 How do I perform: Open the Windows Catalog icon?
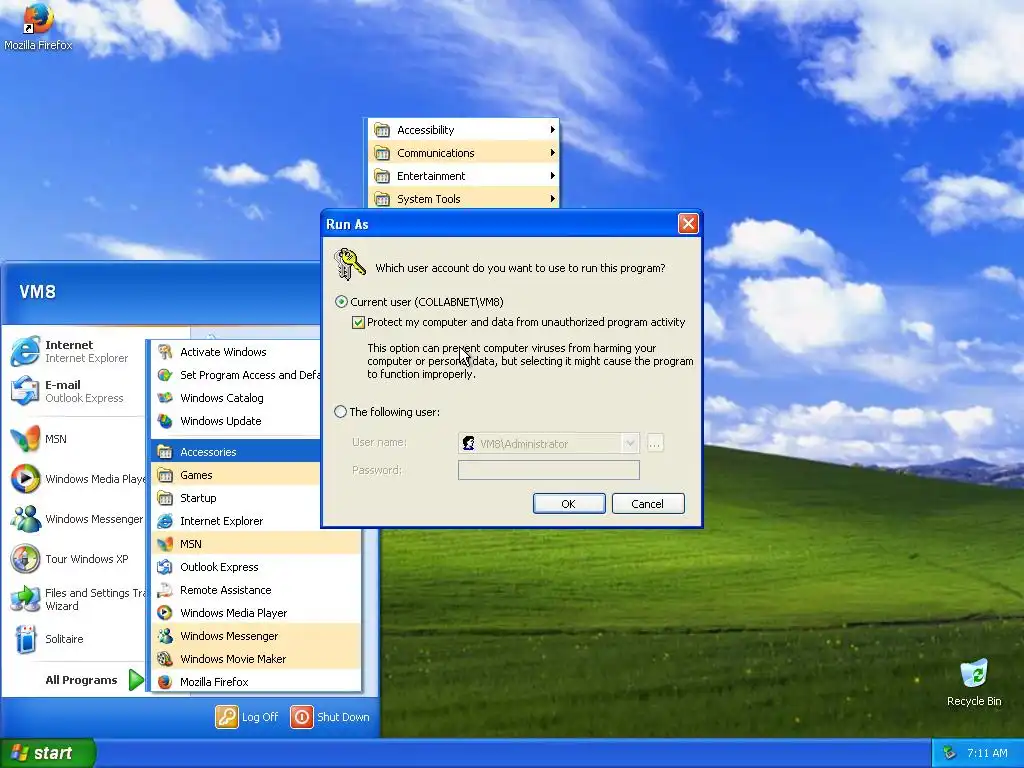165,398
